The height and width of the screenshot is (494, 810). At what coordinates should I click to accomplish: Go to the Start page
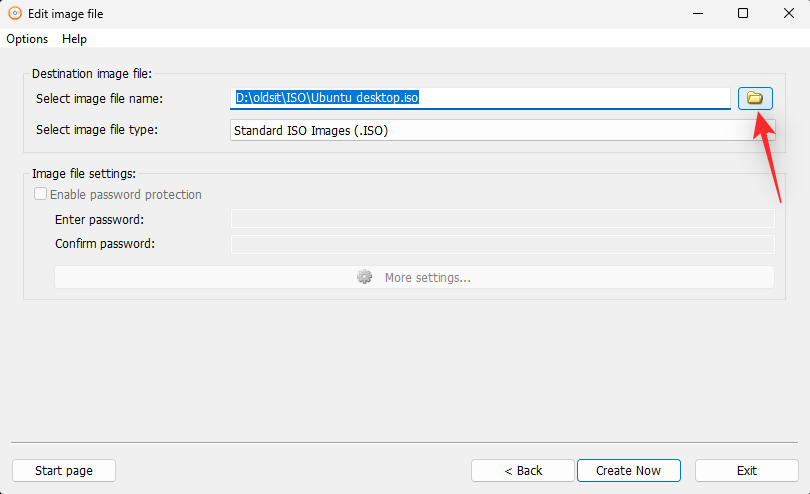pyautogui.click(x=64, y=471)
